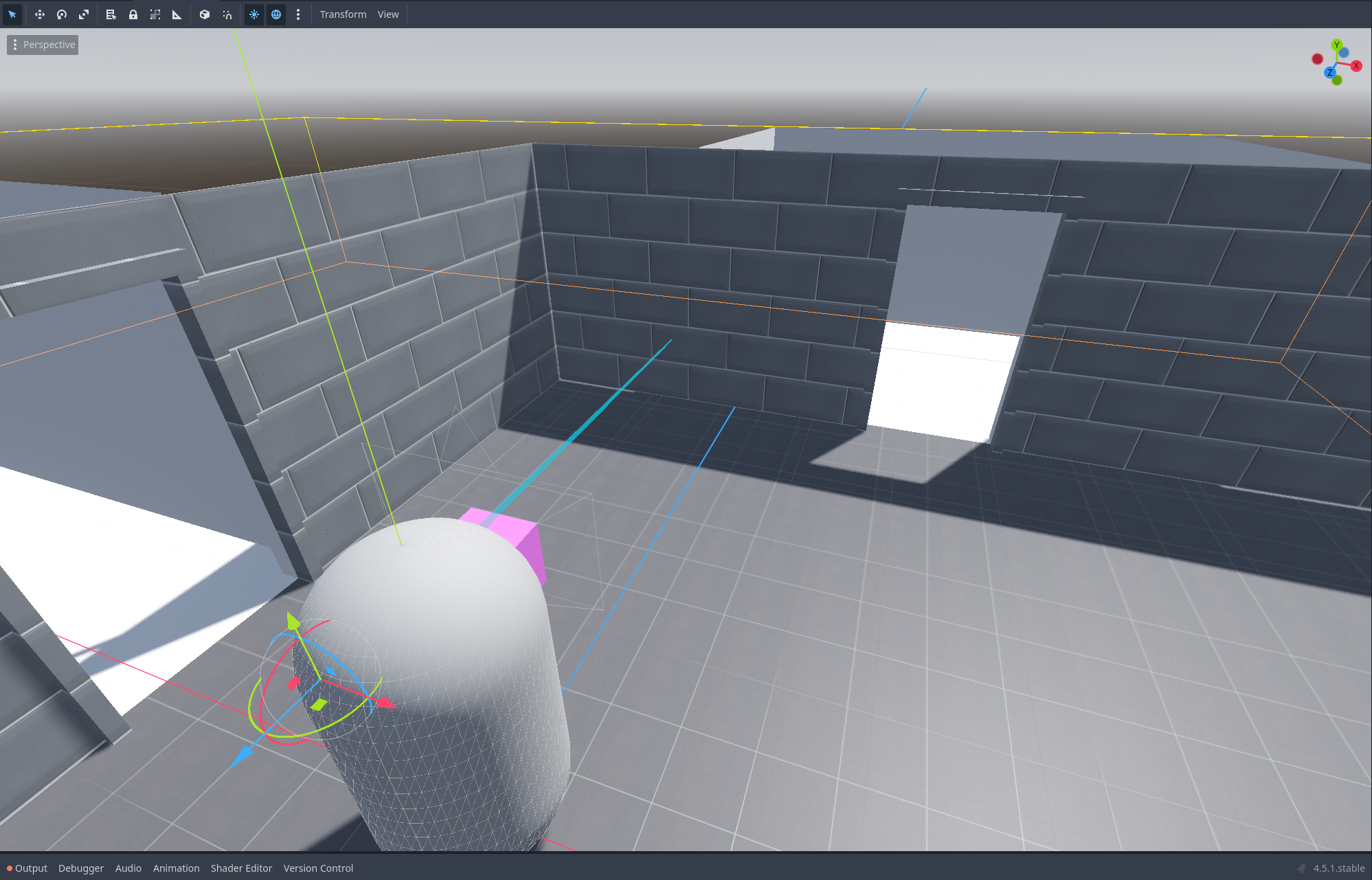The width and height of the screenshot is (1372, 880).
Task: Activate the Ruler measuring tool
Action: coord(177,14)
